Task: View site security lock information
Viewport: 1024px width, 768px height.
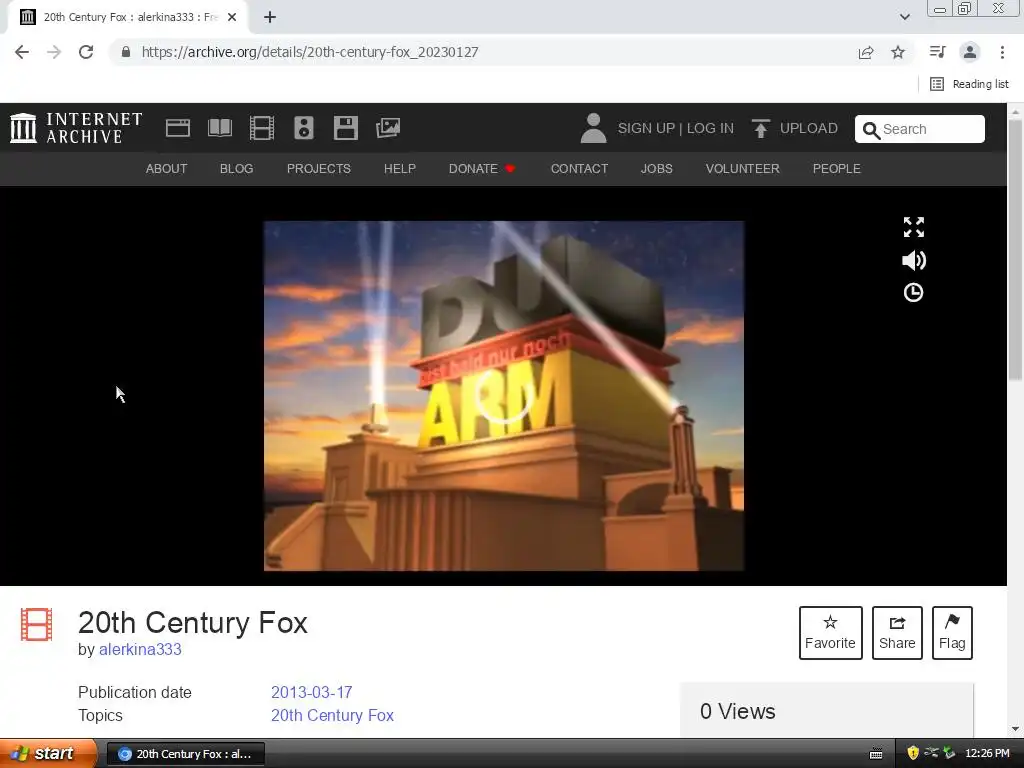Action: coord(126,52)
